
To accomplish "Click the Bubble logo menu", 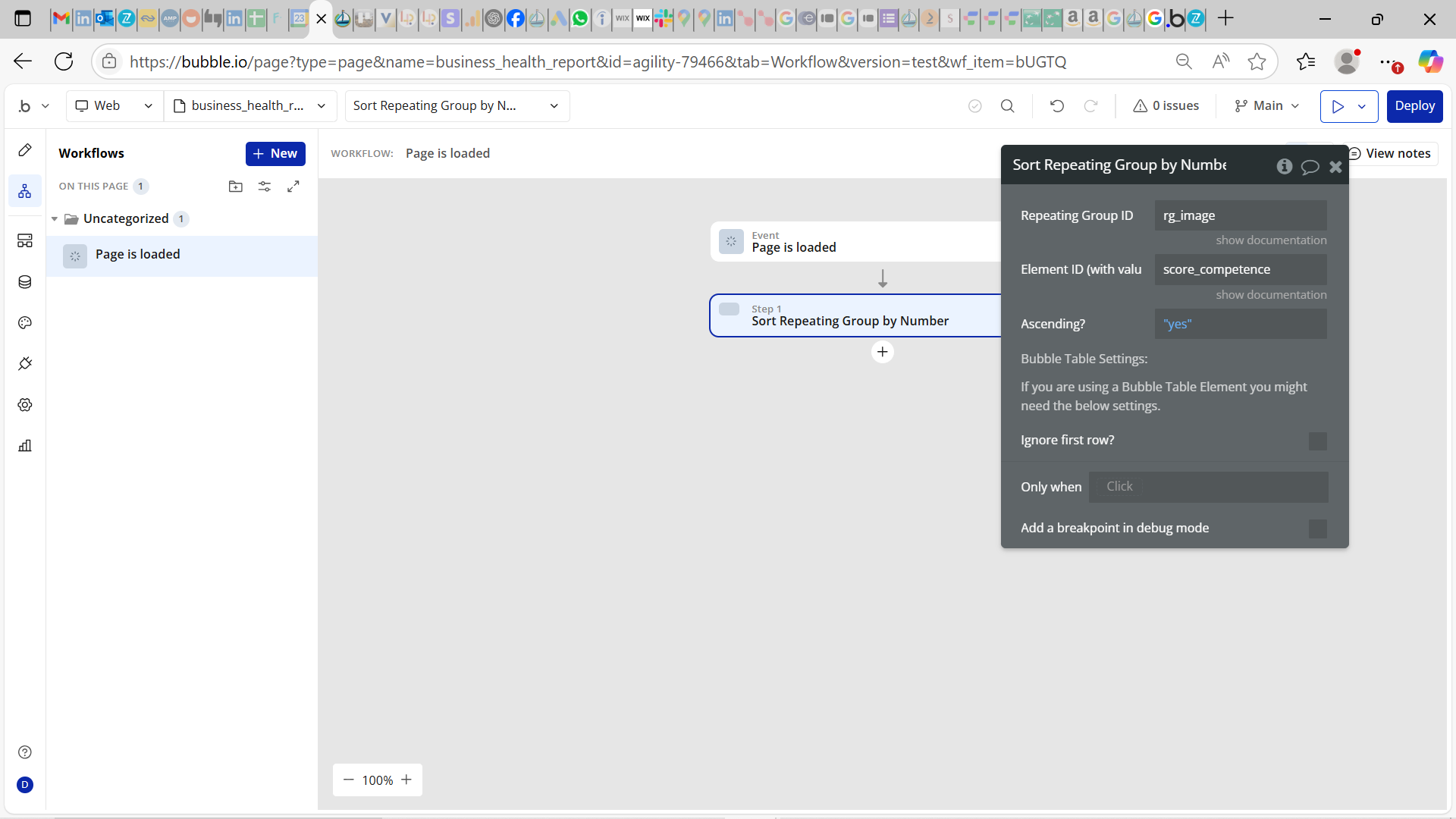I will pos(33,106).
